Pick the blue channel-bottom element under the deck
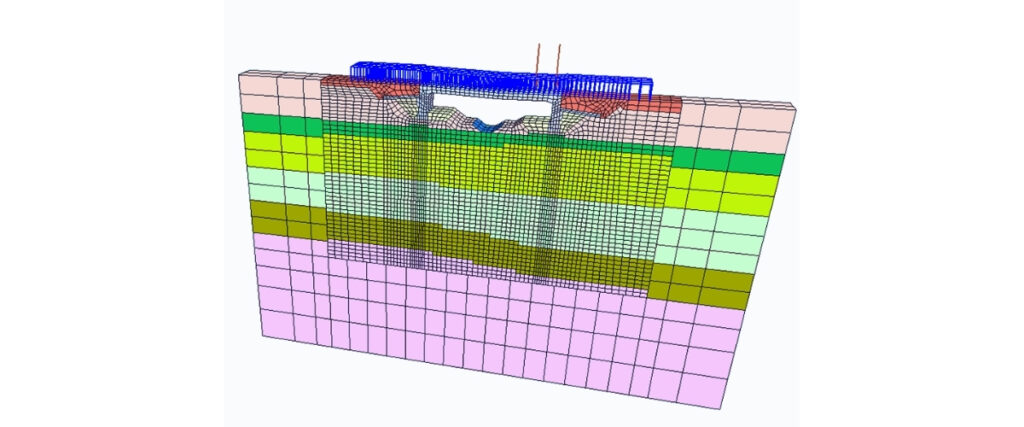The height and width of the screenshot is (427, 1024). point(487,125)
